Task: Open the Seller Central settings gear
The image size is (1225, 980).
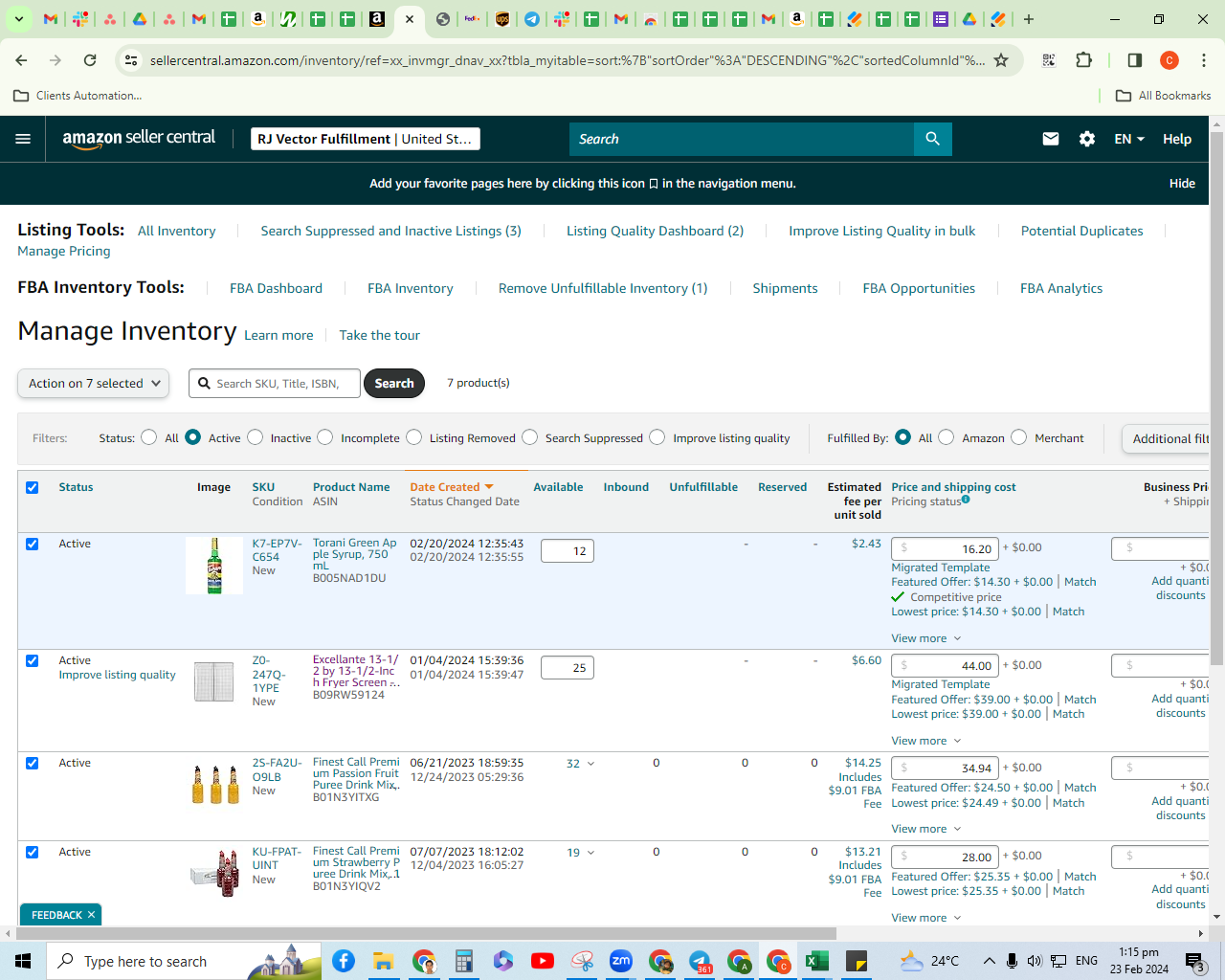Action: pos(1087,139)
